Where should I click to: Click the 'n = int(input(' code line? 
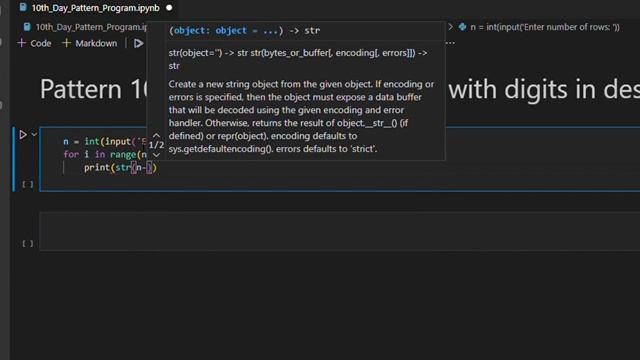[x=105, y=142]
